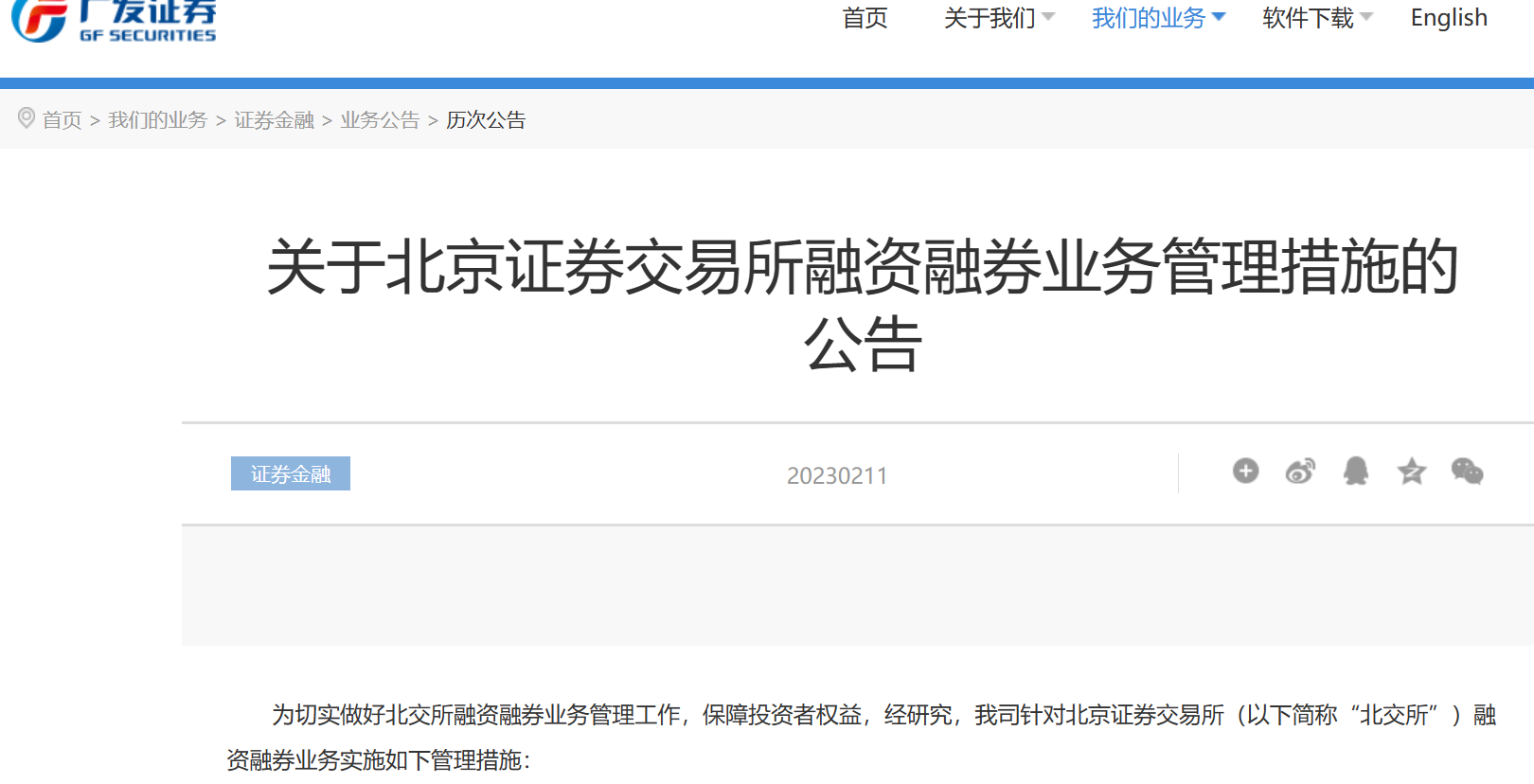Share article via QQ icon
Viewport: 1534px width, 784px height.
(1356, 471)
